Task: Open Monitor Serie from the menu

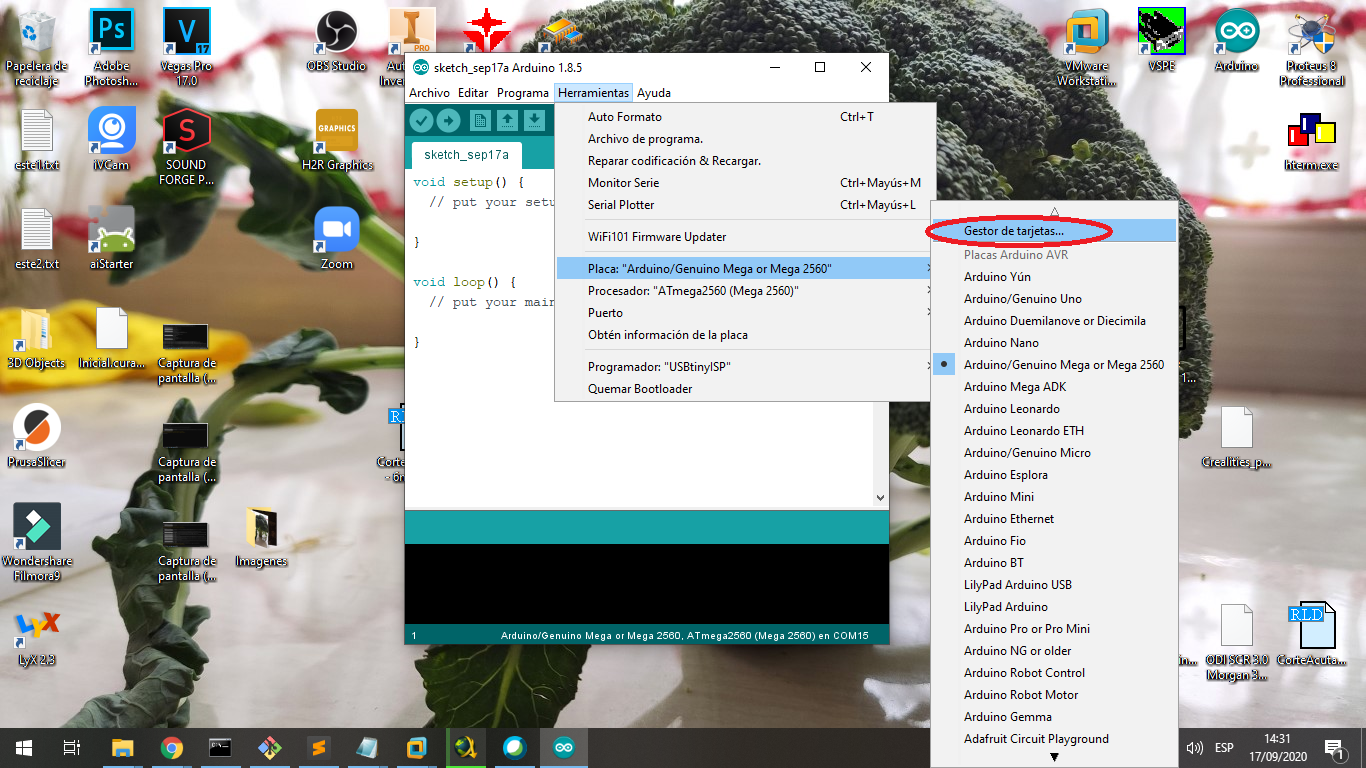Action: [745, 183]
